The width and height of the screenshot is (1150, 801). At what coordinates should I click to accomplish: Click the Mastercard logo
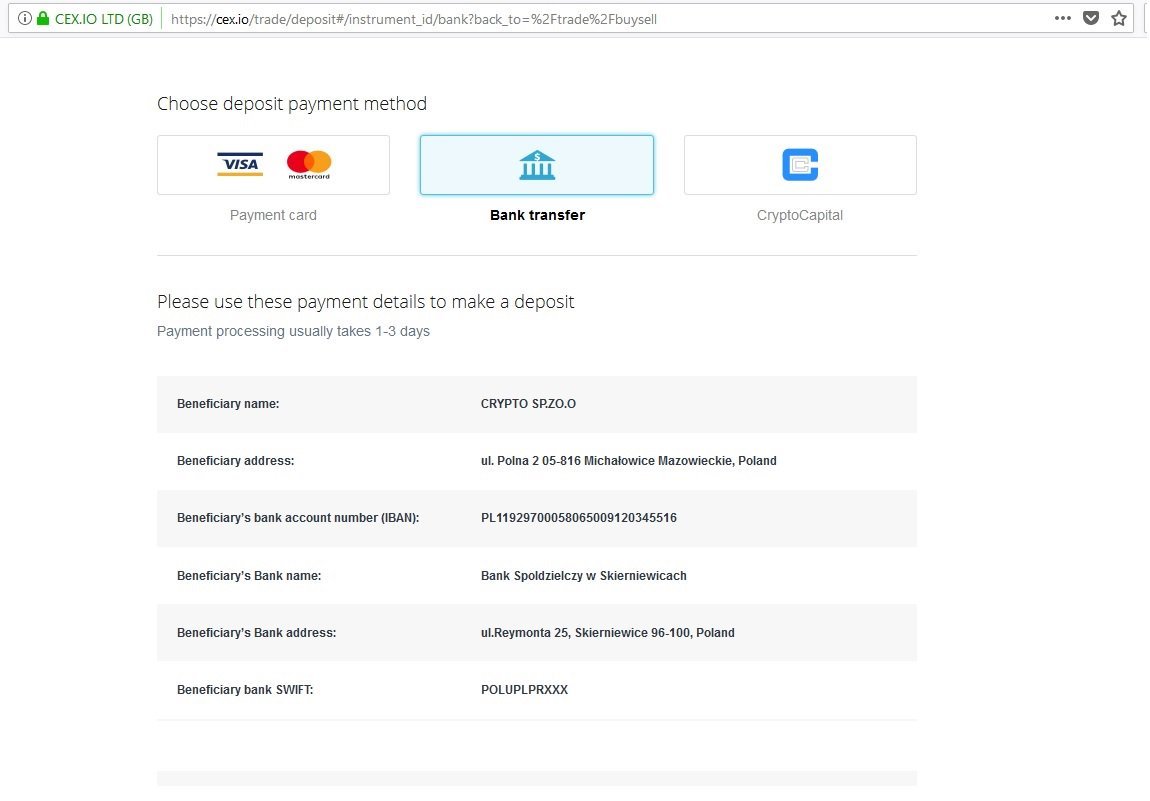point(309,164)
